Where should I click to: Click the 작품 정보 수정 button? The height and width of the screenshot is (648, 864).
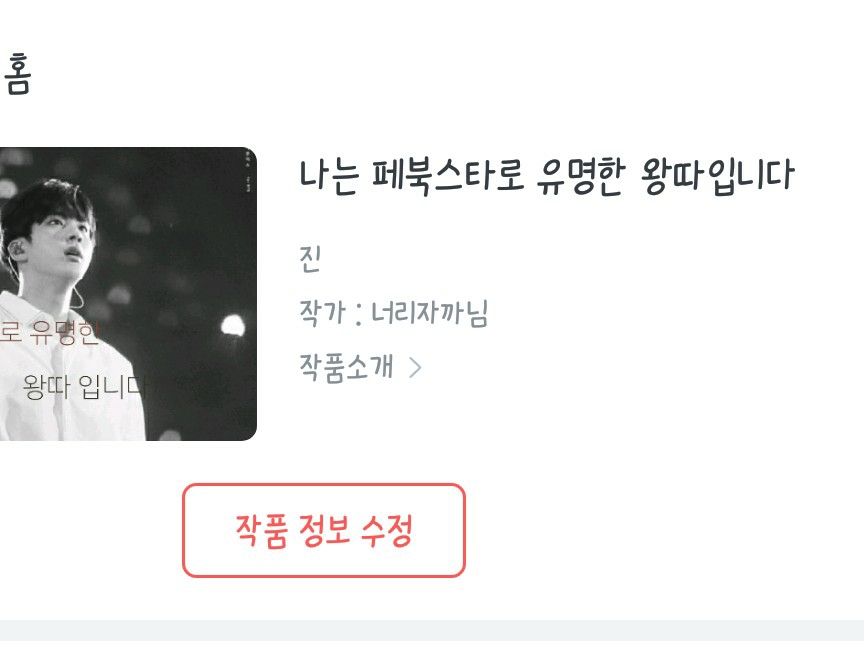pyautogui.click(x=324, y=530)
